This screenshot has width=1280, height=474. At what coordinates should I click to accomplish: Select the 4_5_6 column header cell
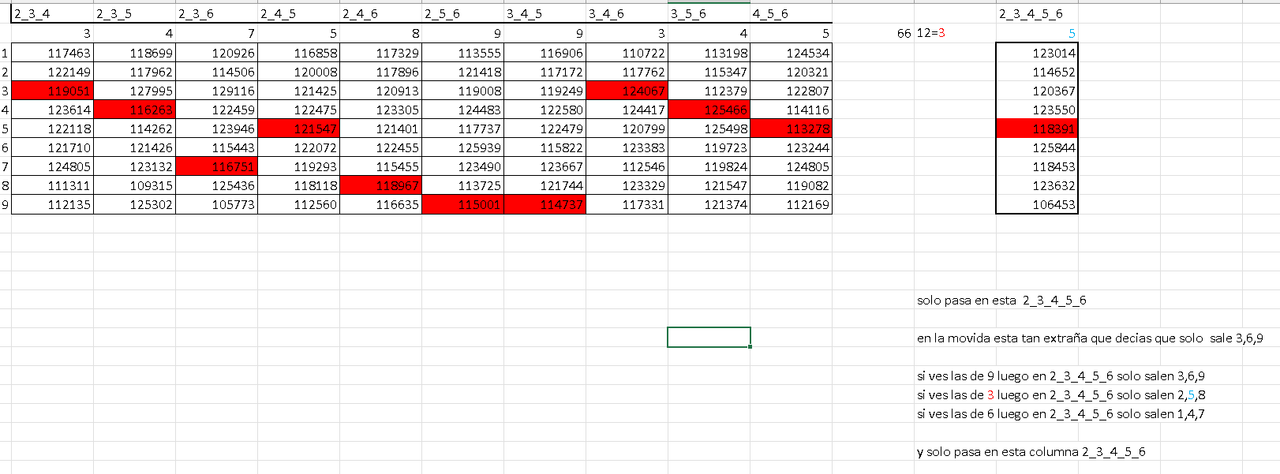point(791,14)
